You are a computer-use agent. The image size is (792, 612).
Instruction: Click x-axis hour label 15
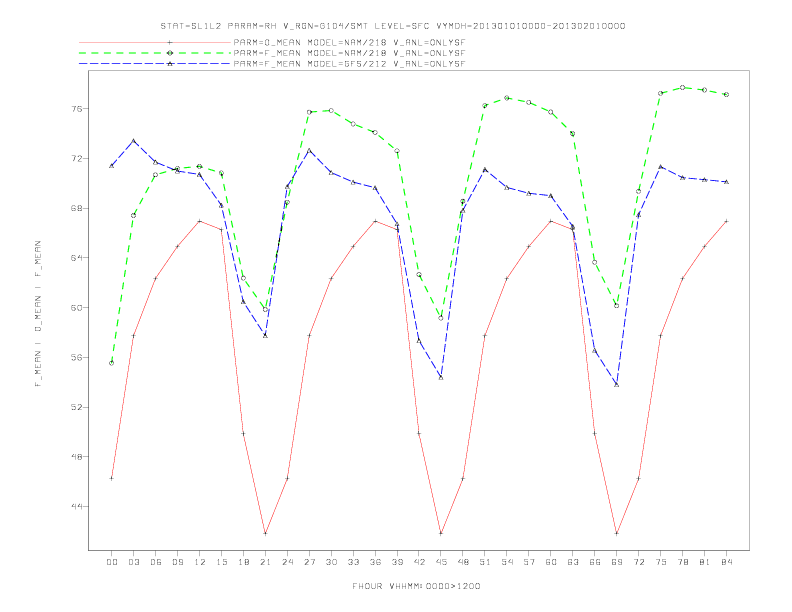click(x=221, y=562)
